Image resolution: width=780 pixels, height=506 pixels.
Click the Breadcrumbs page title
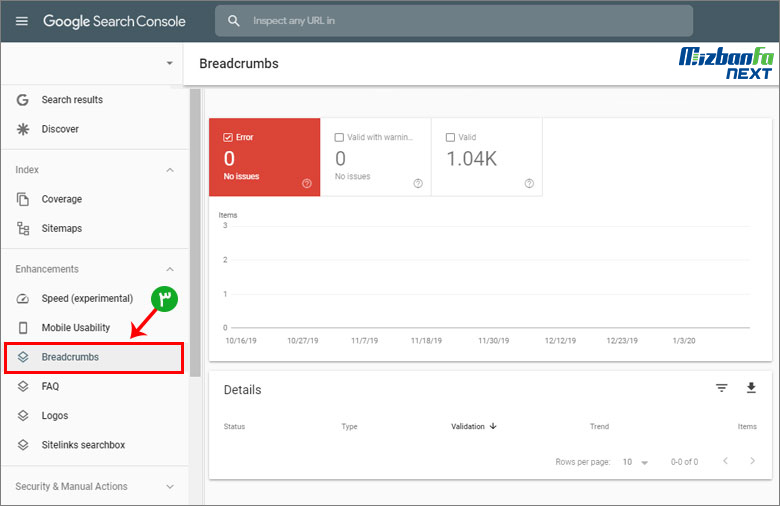click(239, 64)
